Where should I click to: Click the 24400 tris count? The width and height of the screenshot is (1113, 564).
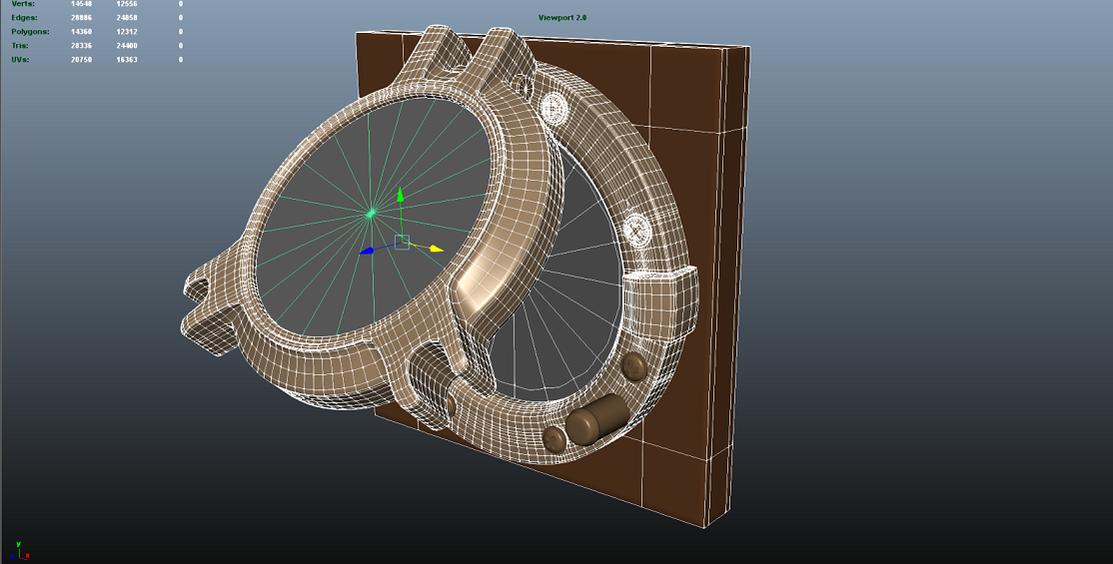(x=126, y=45)
